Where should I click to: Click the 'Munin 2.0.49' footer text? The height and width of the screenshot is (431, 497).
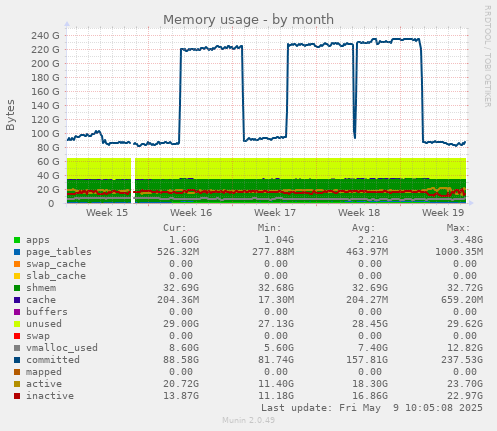pos(248,420)
